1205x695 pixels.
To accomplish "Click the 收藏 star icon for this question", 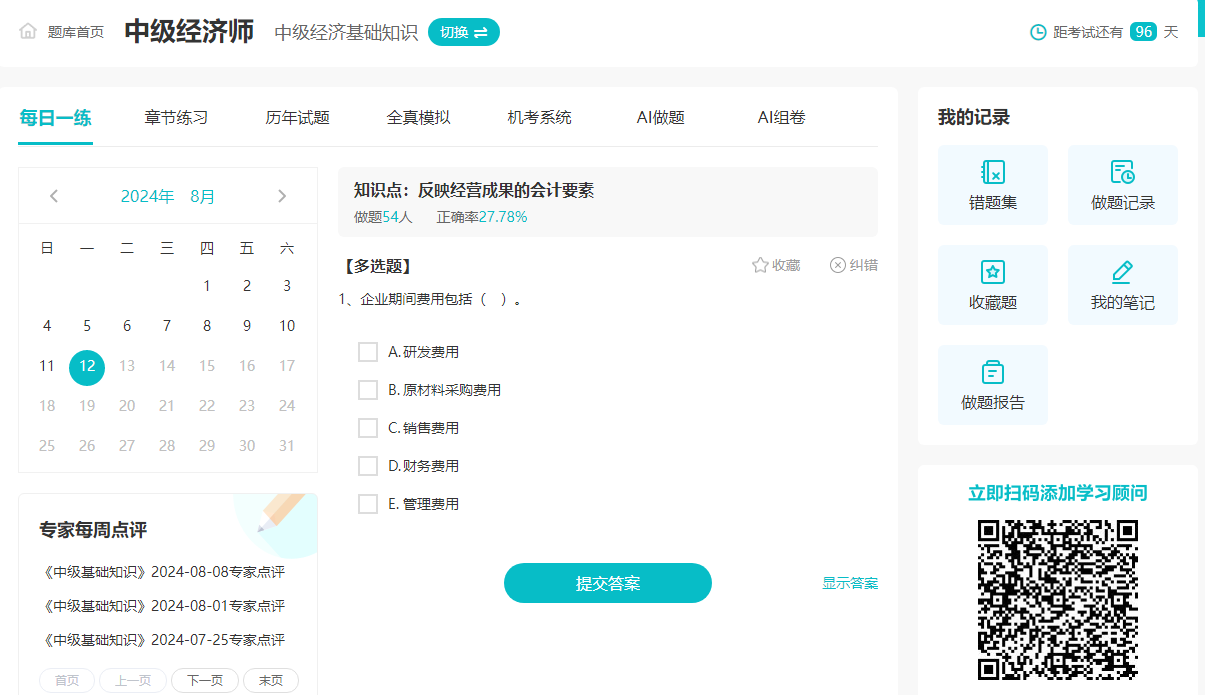I will (x=760, y=266).
